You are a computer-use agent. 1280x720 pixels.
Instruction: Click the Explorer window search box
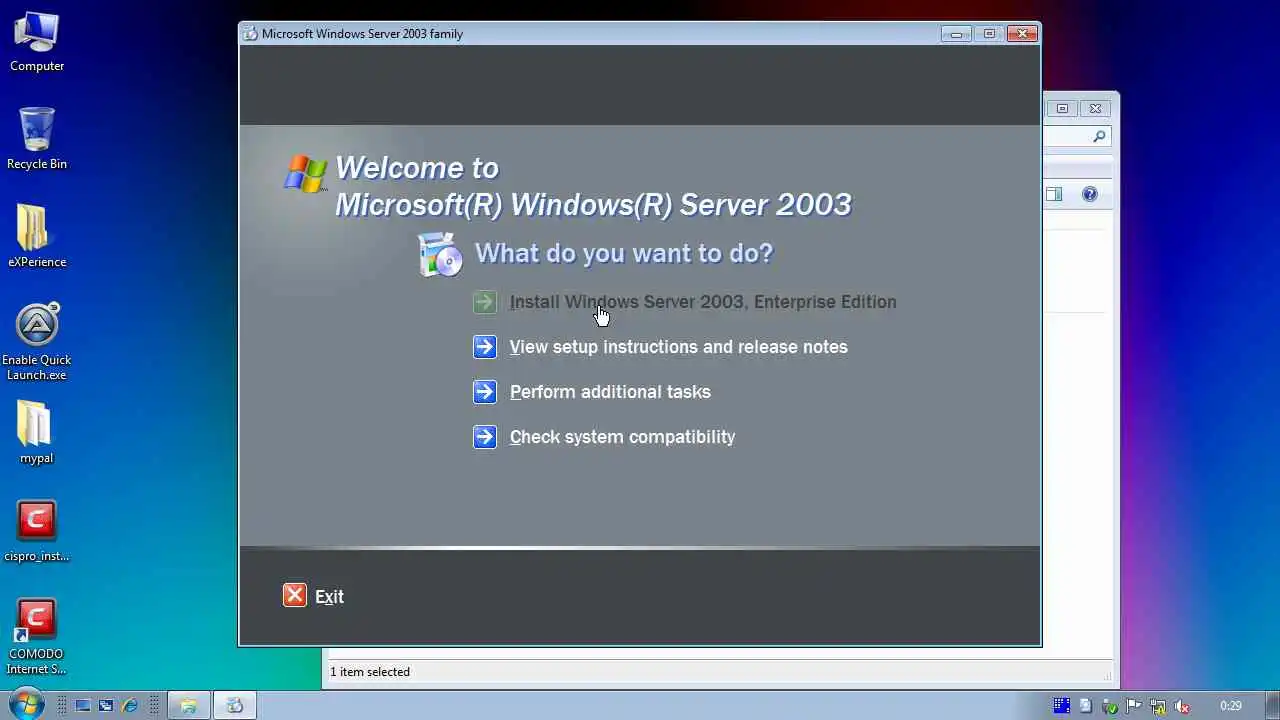point(1077,136)
